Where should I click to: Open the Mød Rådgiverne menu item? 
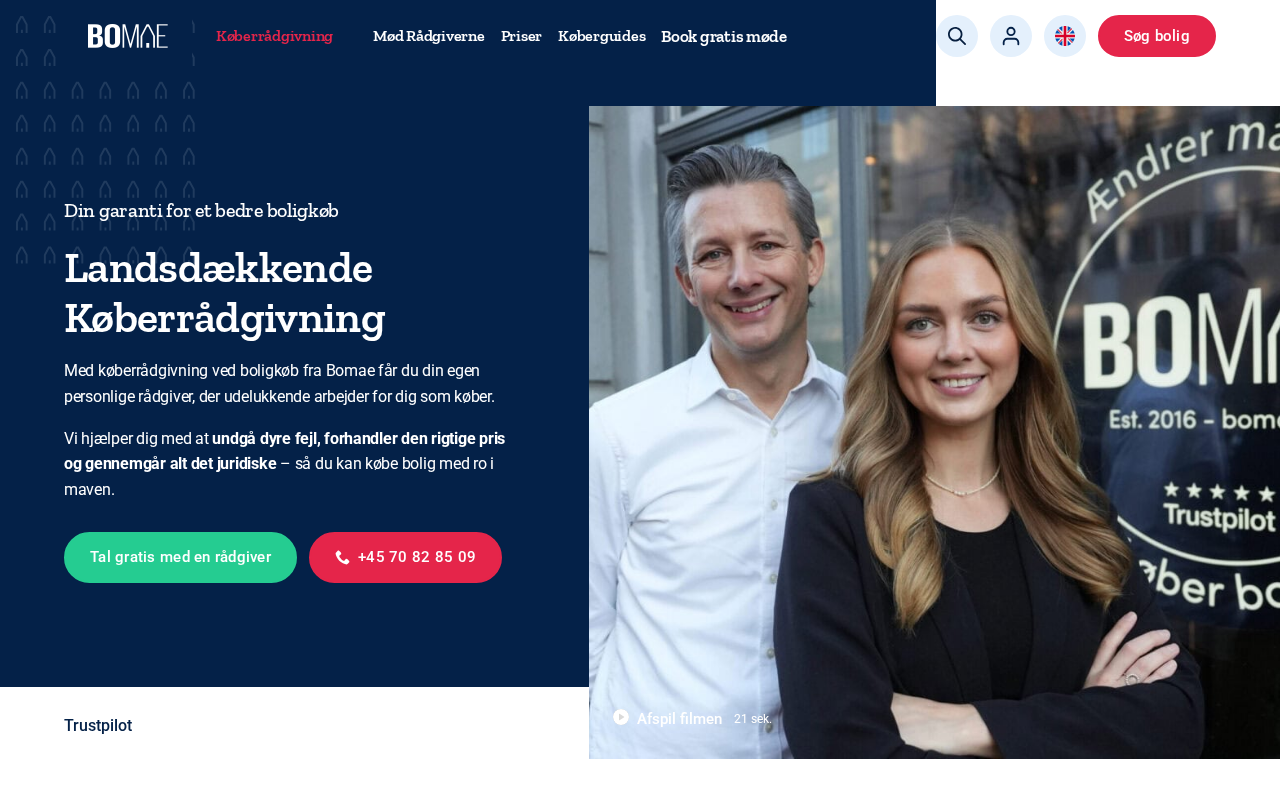tap(429, 36)
